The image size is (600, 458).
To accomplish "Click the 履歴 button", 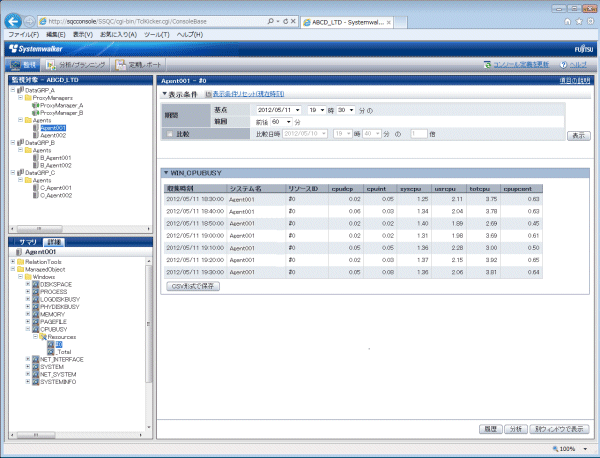I will (491, 429).
